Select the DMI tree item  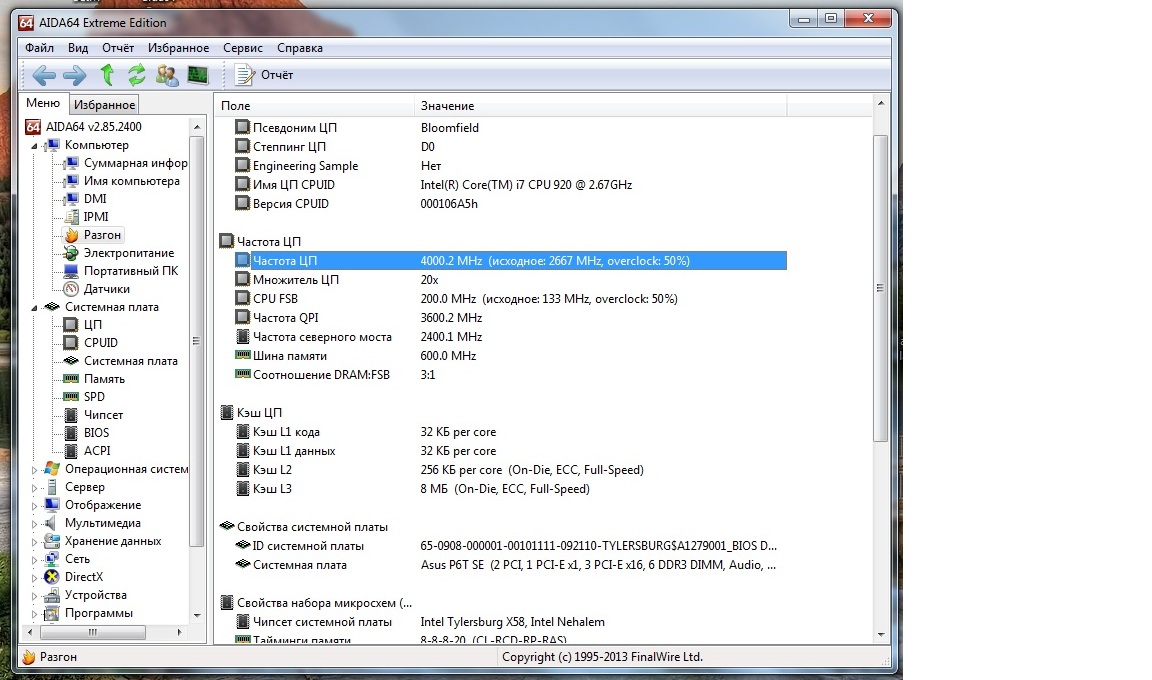85,198
